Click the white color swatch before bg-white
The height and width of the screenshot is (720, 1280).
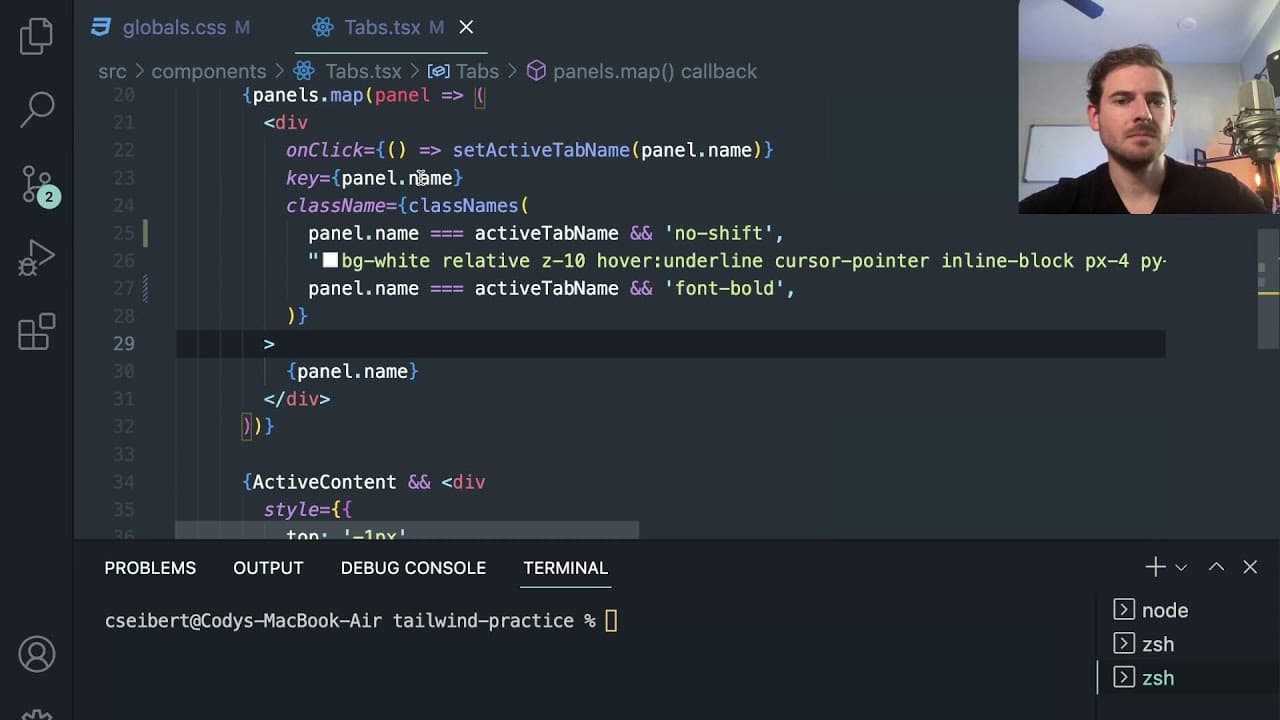[330, 261]
